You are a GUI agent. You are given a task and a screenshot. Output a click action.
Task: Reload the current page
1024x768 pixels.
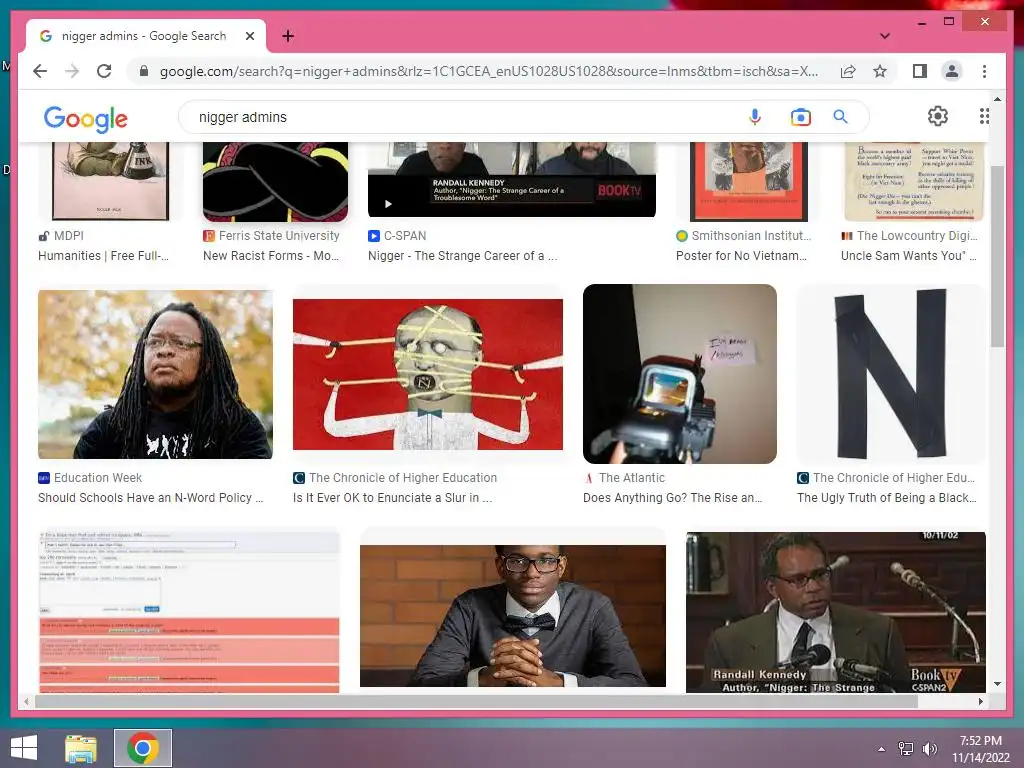point(104,71)
